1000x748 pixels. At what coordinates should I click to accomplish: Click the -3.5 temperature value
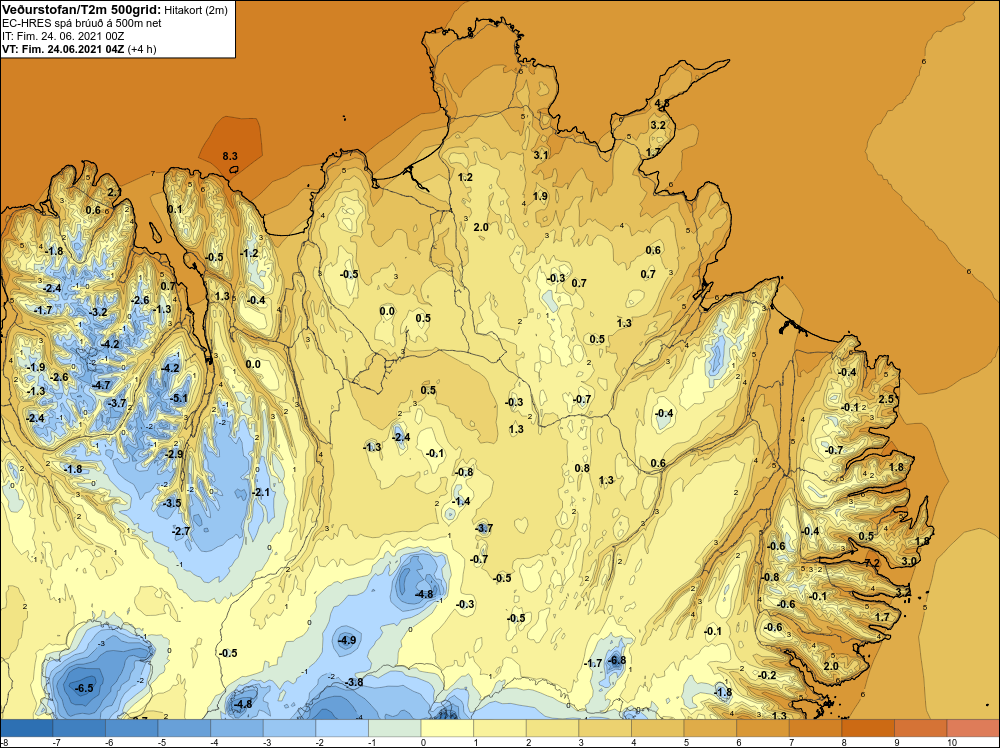click(172, 503)
